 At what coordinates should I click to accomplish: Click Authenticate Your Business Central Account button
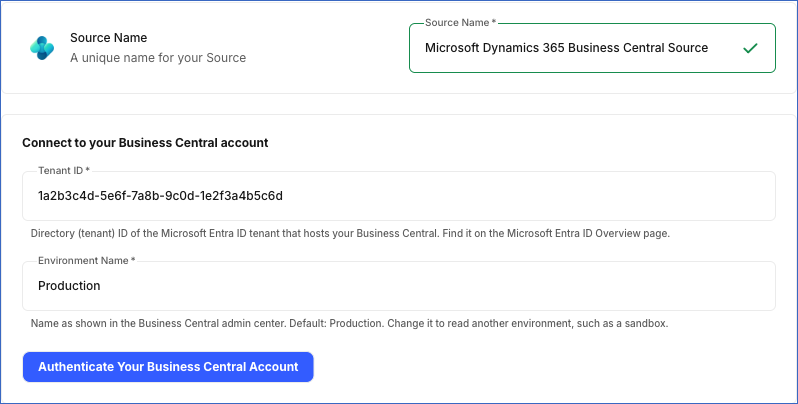[x=168, y=367]
